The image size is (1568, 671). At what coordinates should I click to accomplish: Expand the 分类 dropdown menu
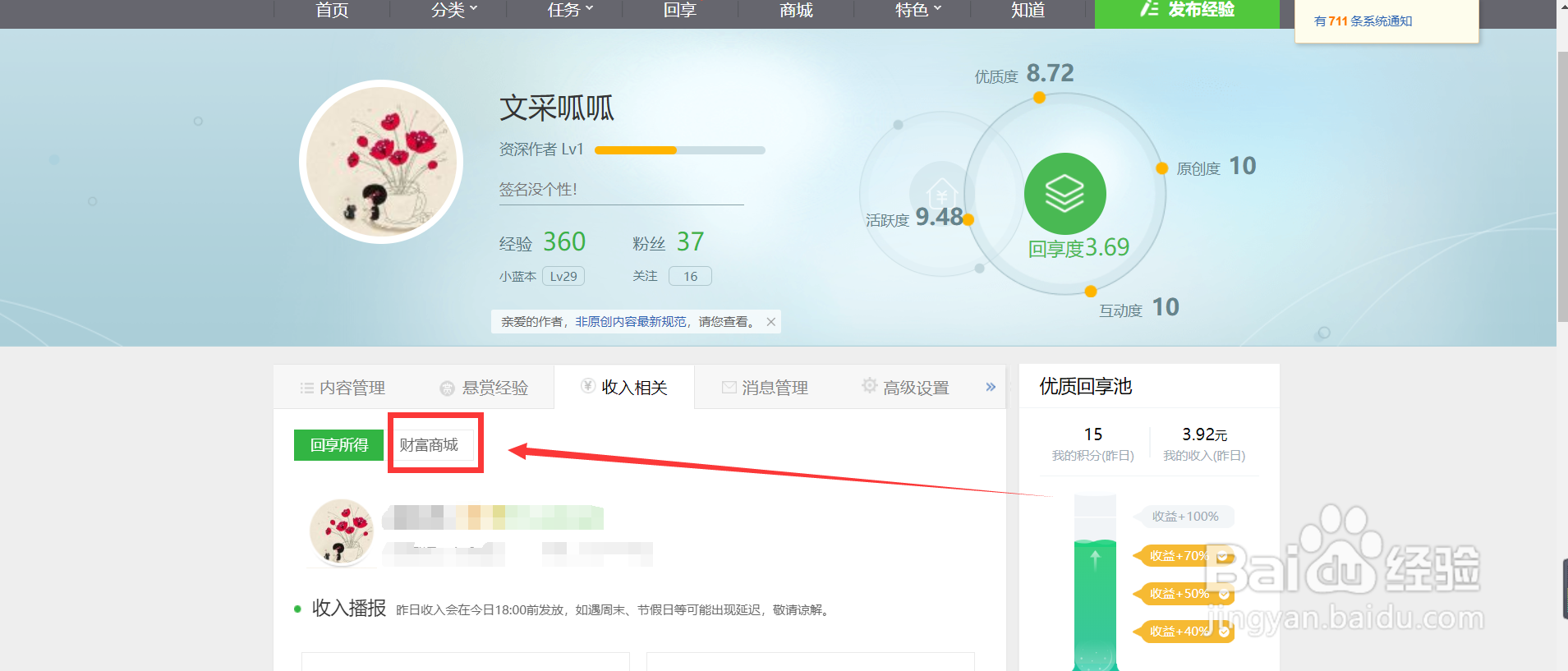click(453, 10)
